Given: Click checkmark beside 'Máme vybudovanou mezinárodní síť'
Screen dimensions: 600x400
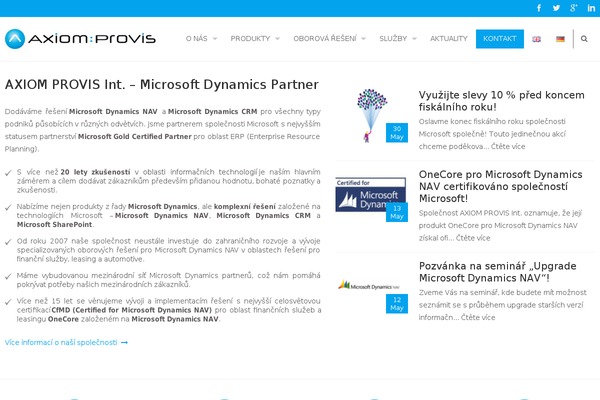Looking at the screenshot, I should pos(8,276).
